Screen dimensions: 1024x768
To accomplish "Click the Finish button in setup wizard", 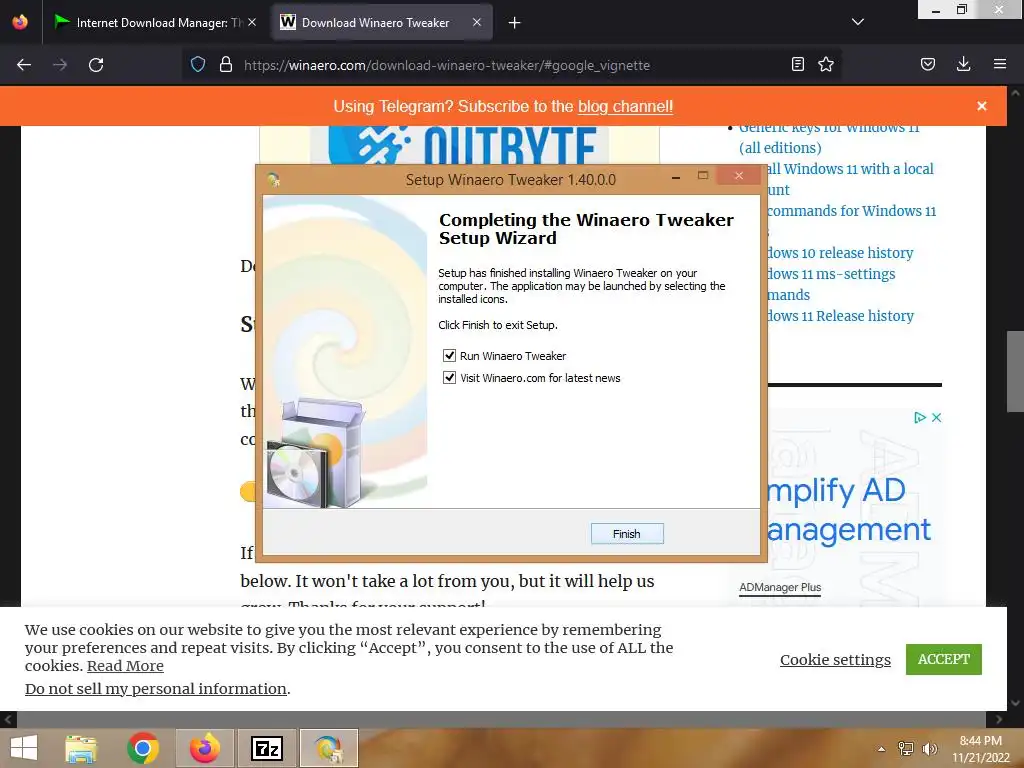I will click(x=626, y=534).
